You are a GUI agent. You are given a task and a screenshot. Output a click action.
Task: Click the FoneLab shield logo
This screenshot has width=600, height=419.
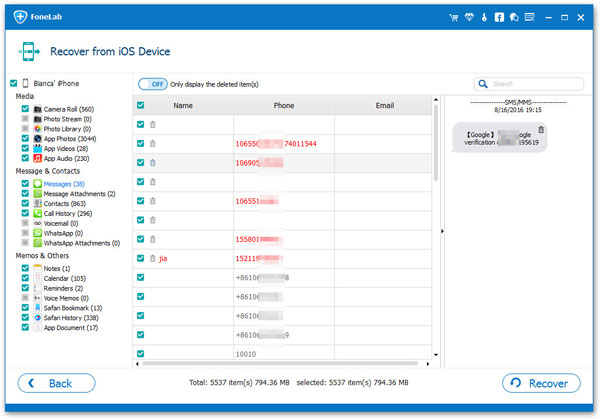[x=20, y=17]
